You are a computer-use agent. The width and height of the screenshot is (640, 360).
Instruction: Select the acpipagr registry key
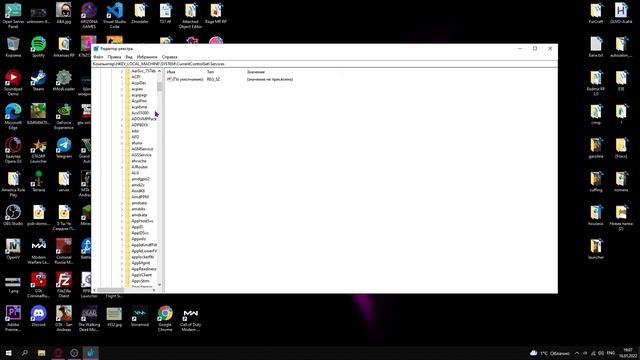(139, 95)
